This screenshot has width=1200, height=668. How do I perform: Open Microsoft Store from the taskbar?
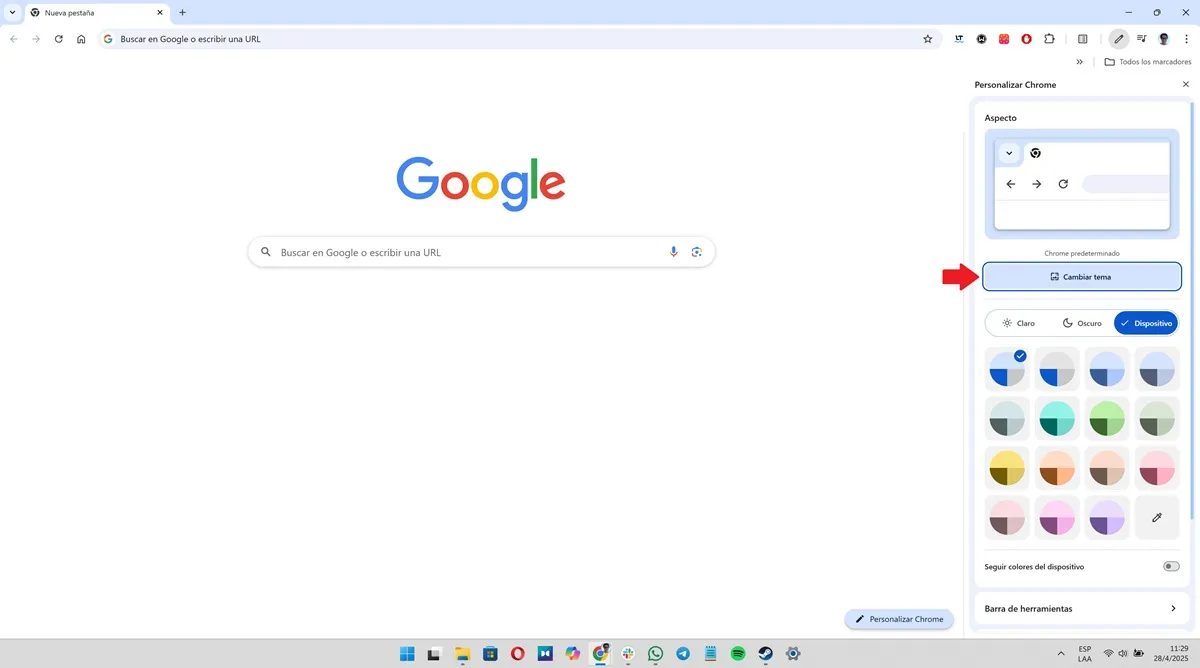[x=490, y=654]
